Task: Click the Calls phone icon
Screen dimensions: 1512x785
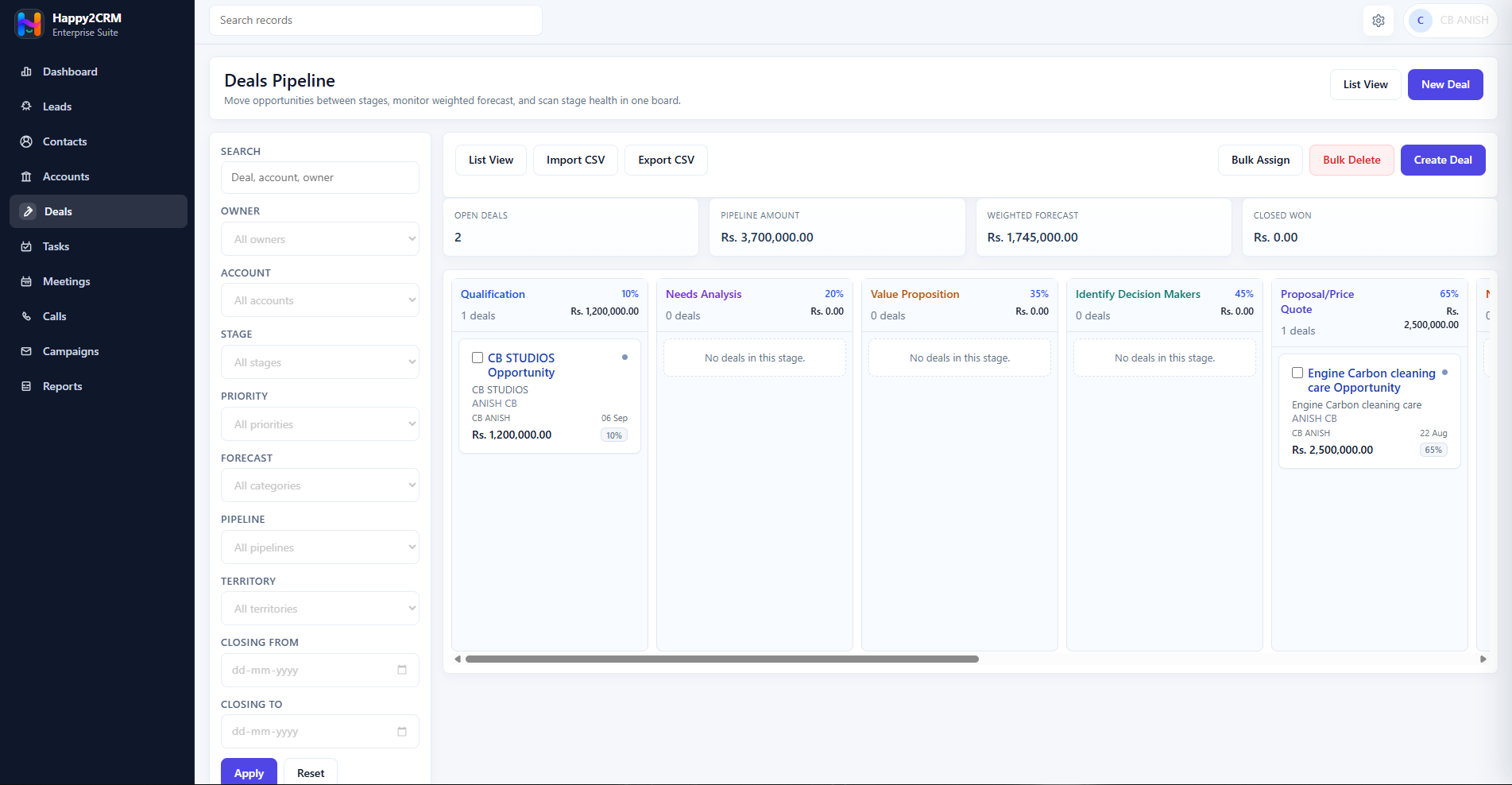Action: [26, 316]
